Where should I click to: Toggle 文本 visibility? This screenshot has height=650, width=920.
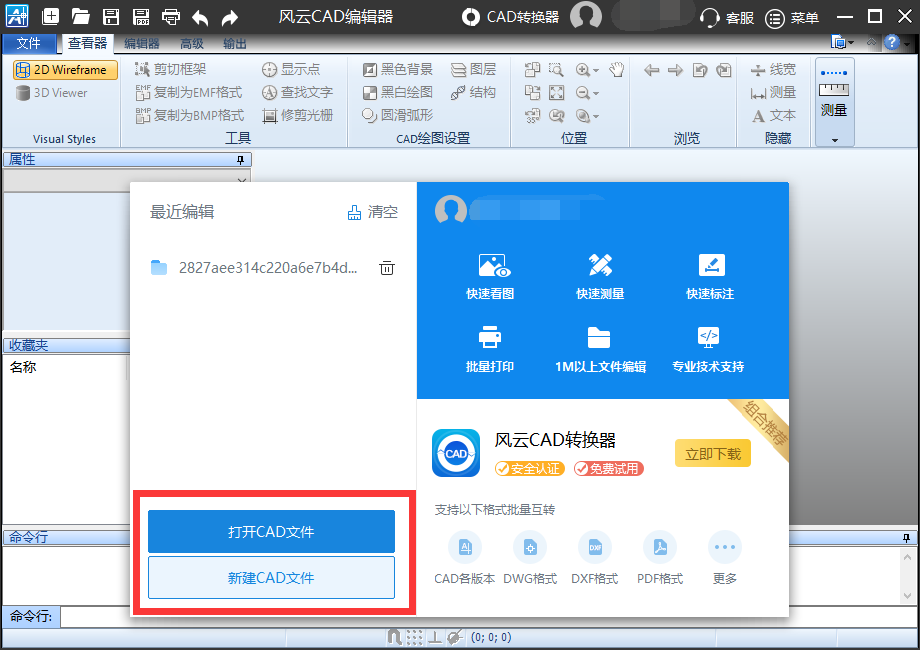tap(773, 115)
